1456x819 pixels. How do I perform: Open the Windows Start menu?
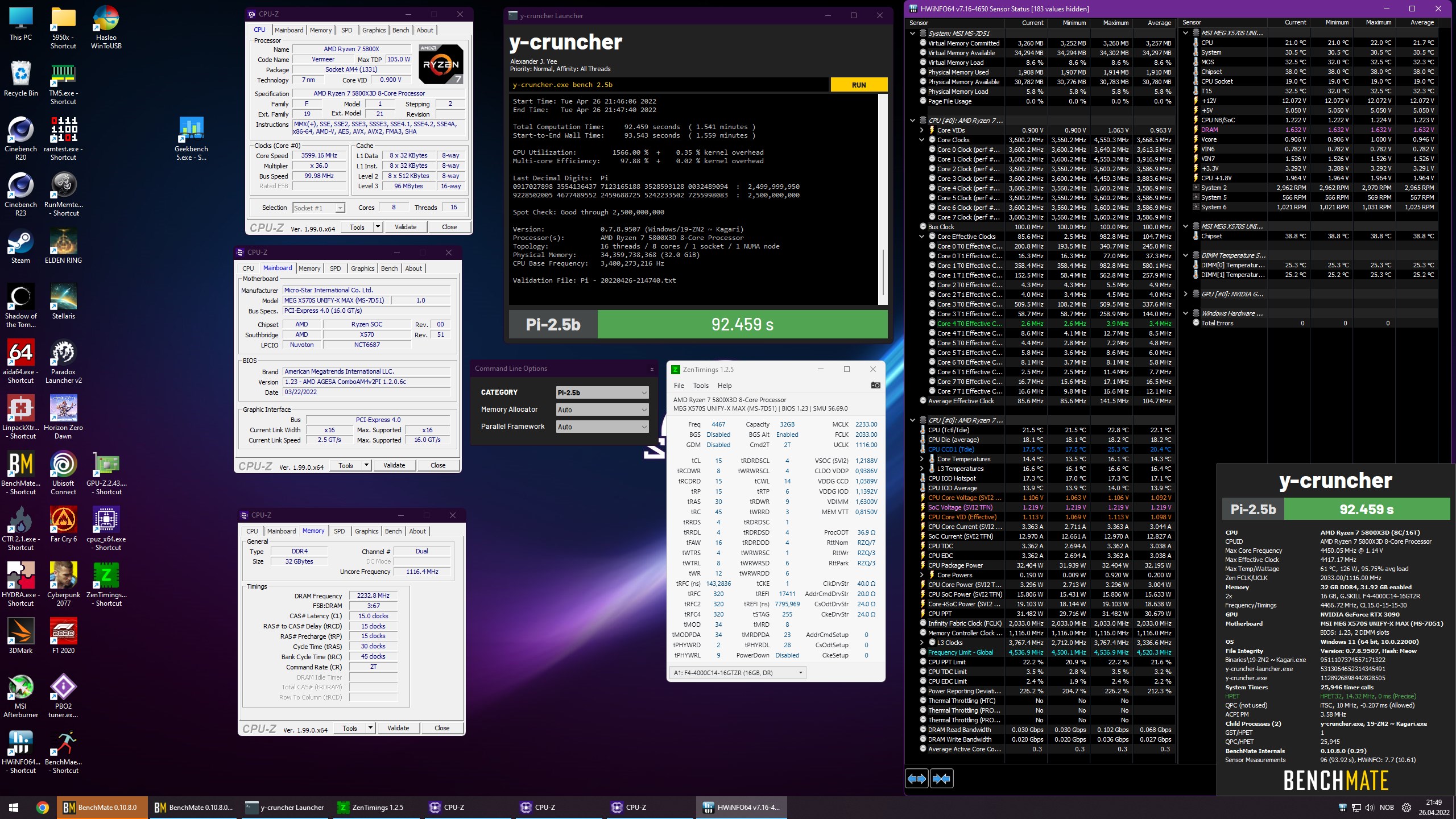[14, 807]
